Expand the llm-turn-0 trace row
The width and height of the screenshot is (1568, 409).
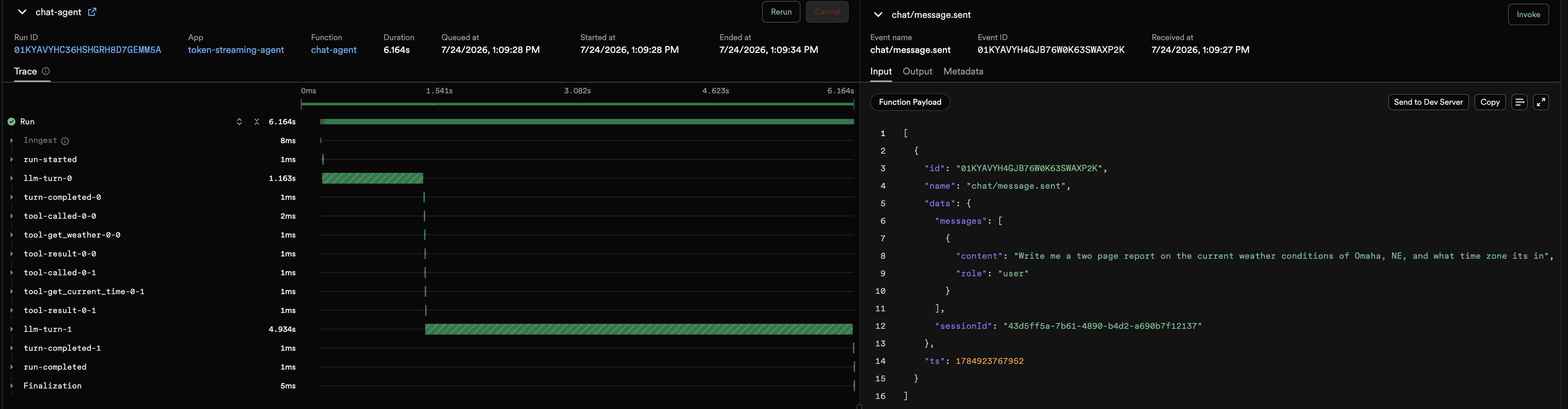(x=11, y=179)
